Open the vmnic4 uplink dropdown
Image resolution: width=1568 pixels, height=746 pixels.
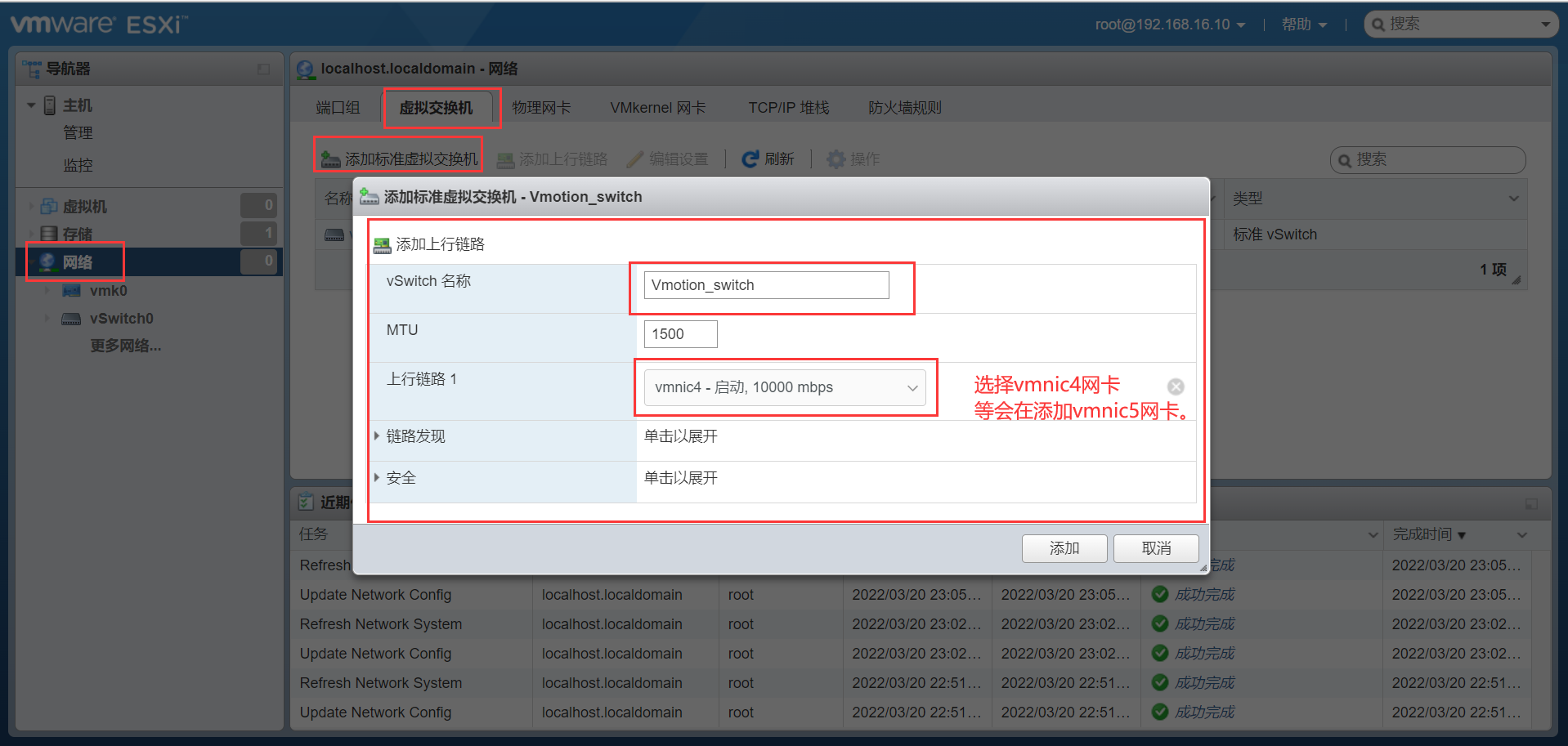pos(912,387)
